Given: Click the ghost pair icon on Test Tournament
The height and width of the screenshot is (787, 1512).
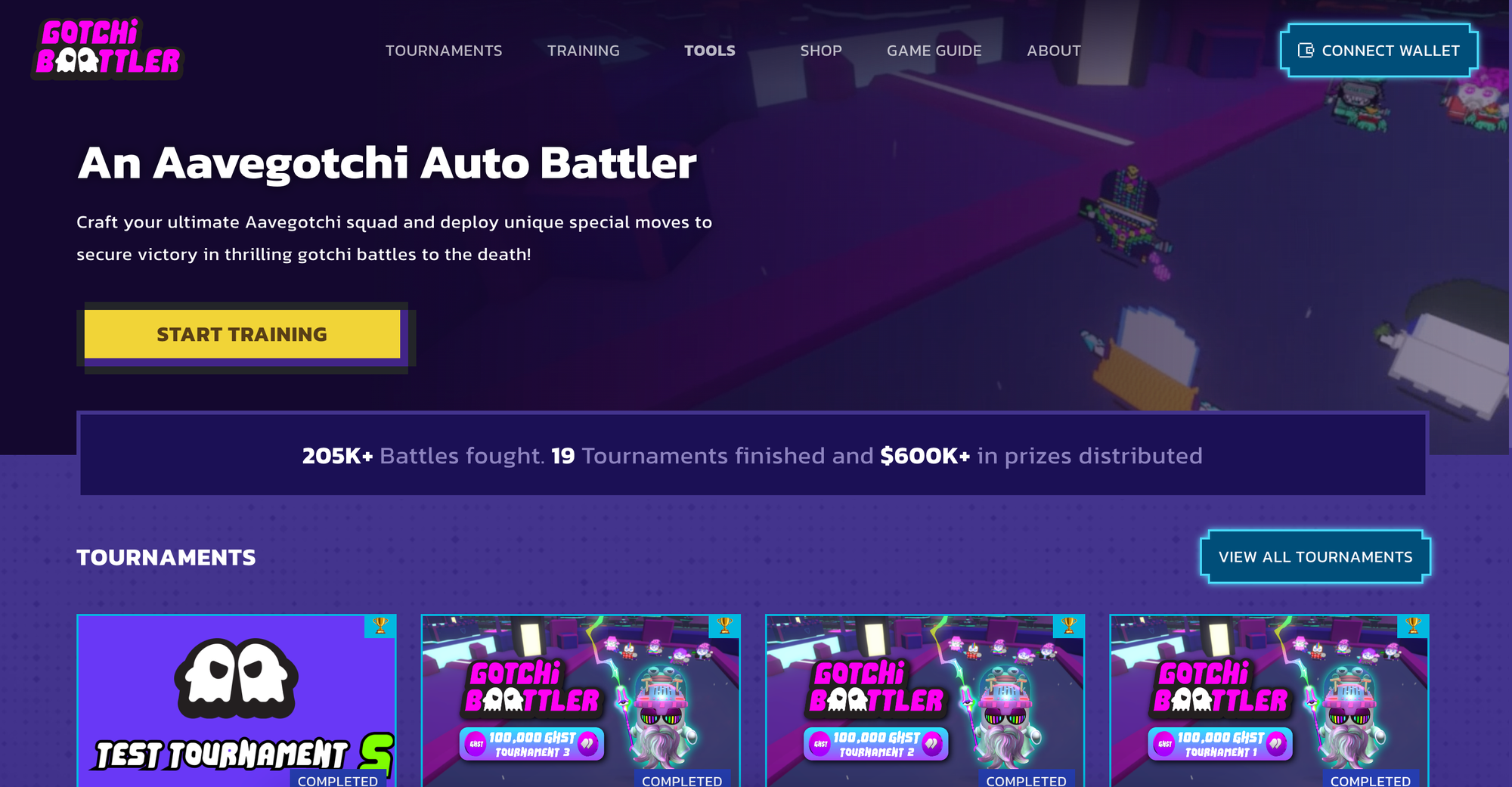Looking at the screenshot, I should coord(236,678).
